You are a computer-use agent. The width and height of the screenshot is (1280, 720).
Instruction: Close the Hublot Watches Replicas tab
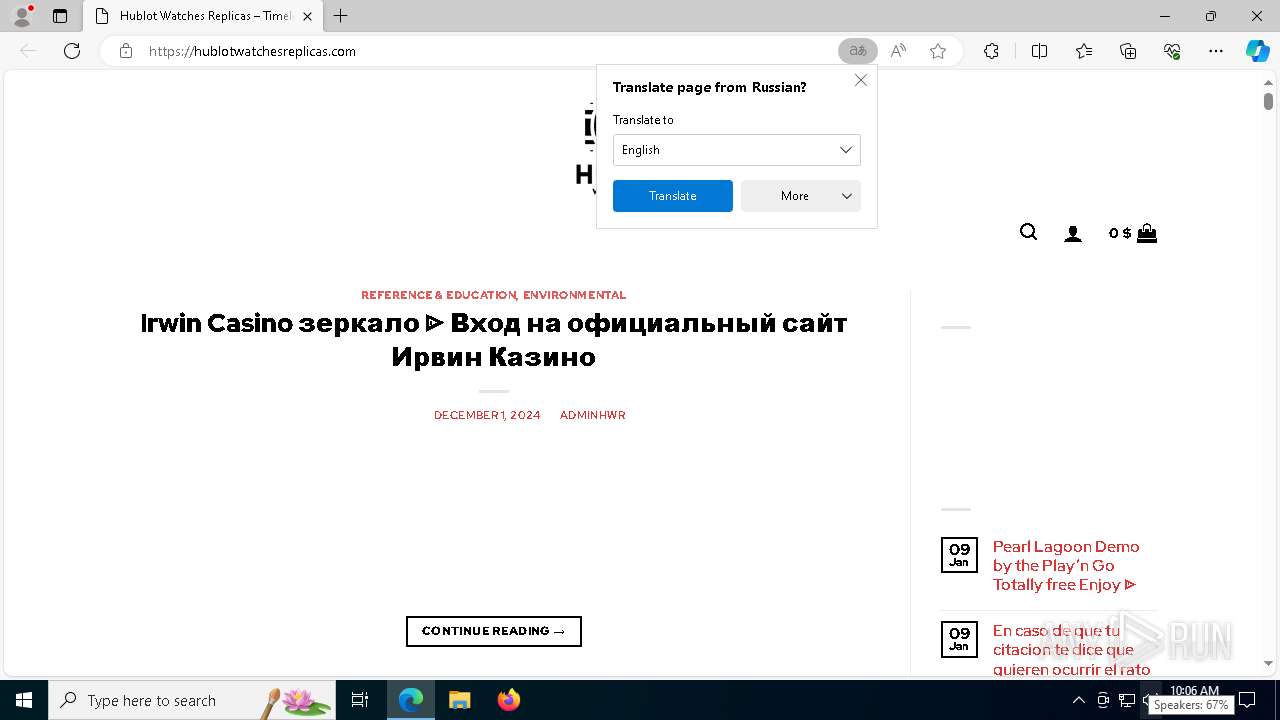click(x=307, y=16)
